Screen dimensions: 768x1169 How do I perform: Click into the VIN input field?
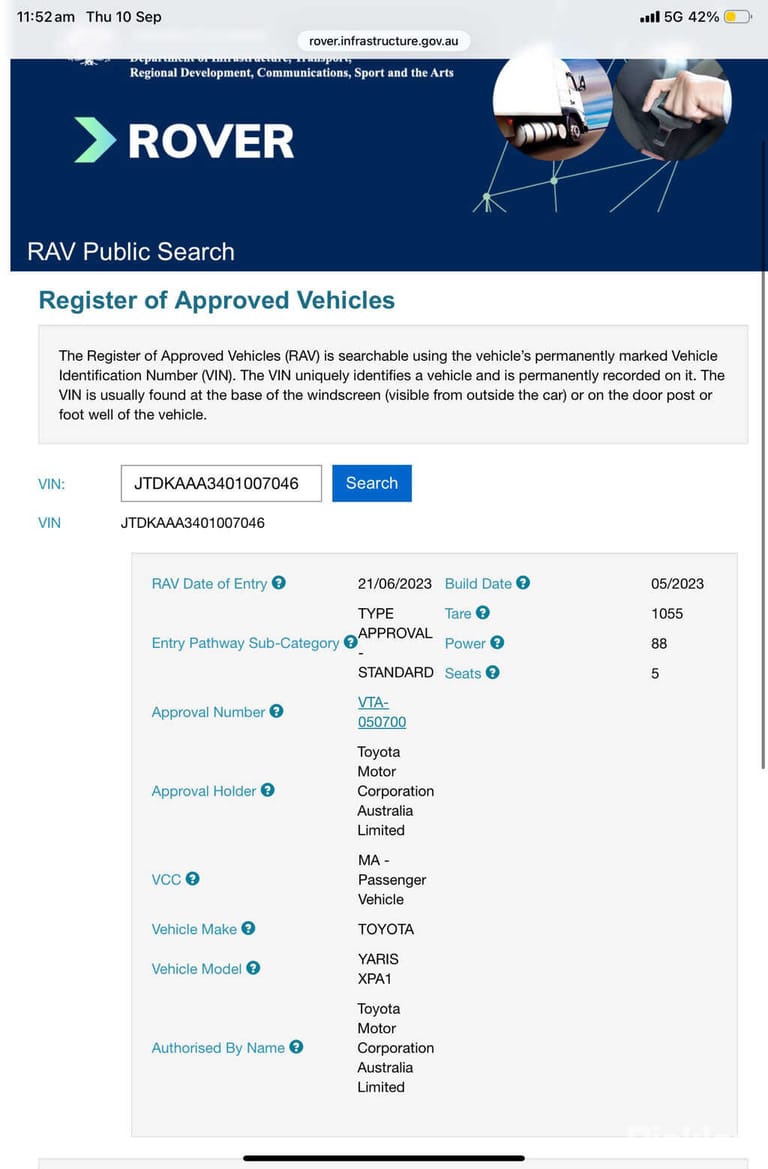(x=221, y=483)
